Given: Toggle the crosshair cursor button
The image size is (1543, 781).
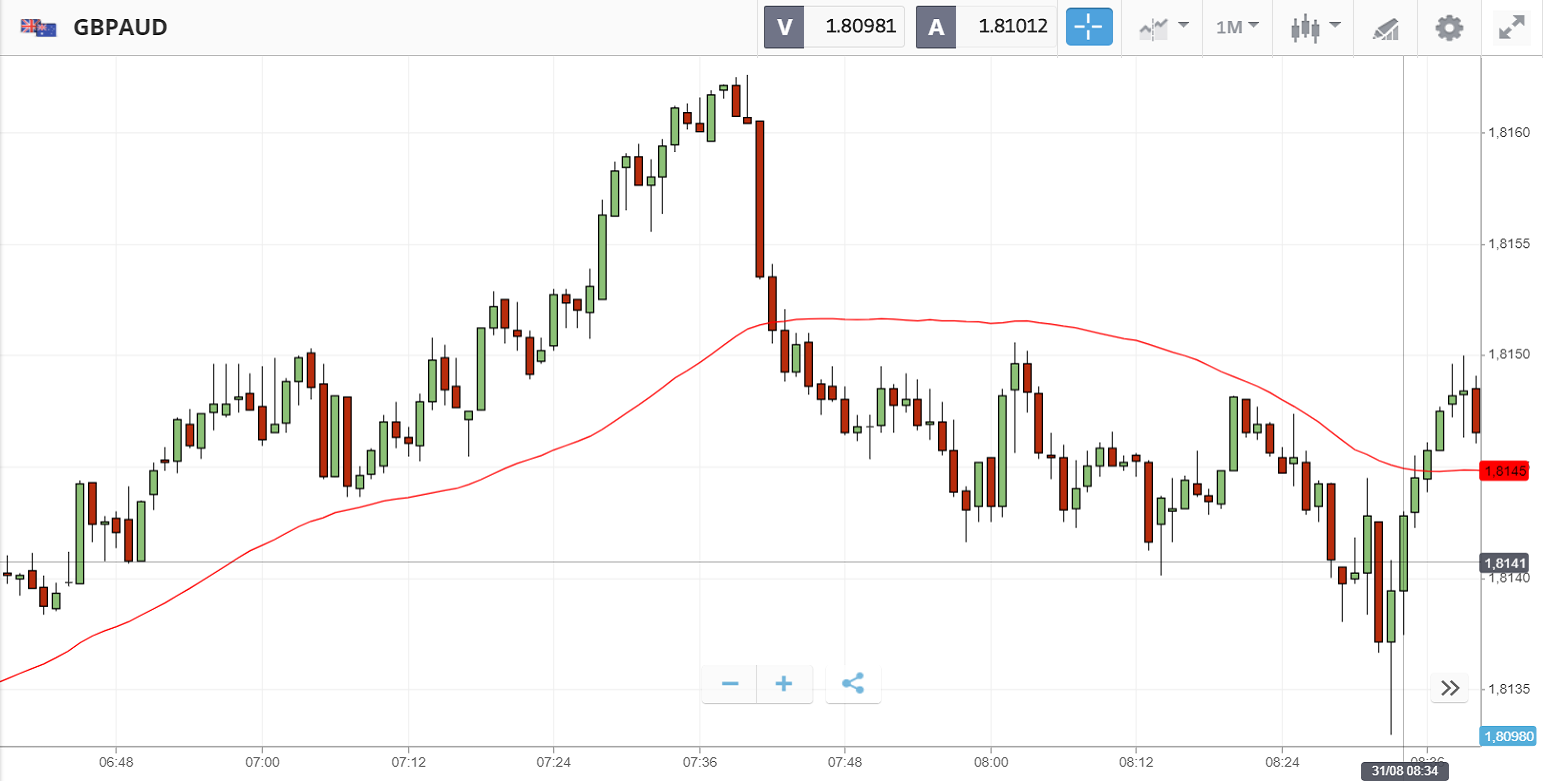Looking at the screenshot, I should tap(1089, 27).
